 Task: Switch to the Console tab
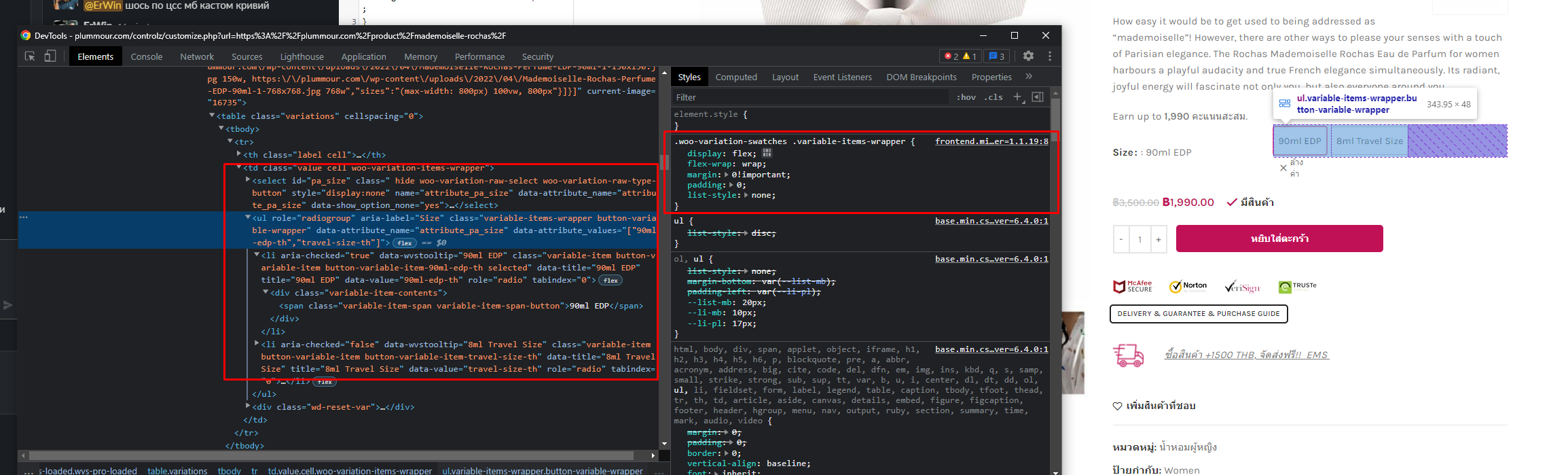point(147,56)
